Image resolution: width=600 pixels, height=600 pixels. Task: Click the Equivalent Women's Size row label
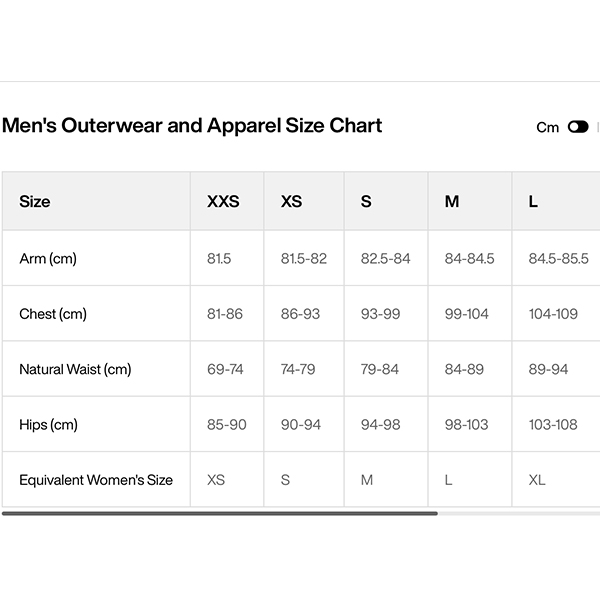tap(96, 480)
